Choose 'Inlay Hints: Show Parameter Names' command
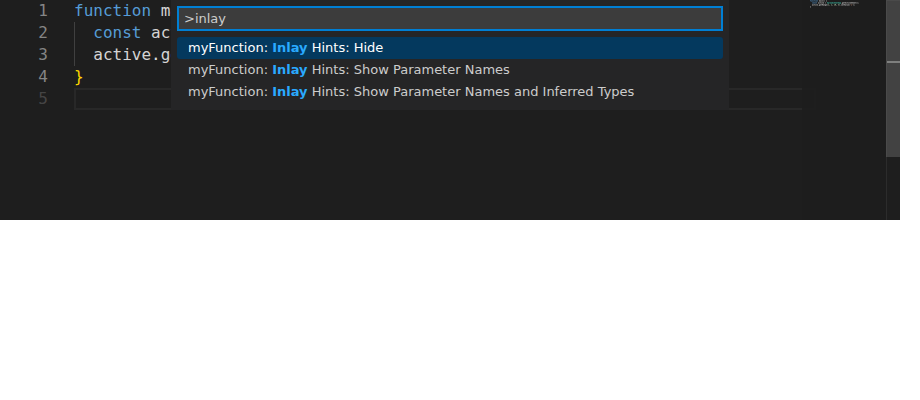Viewport: 920px width, 400px height. pos(449,70)
